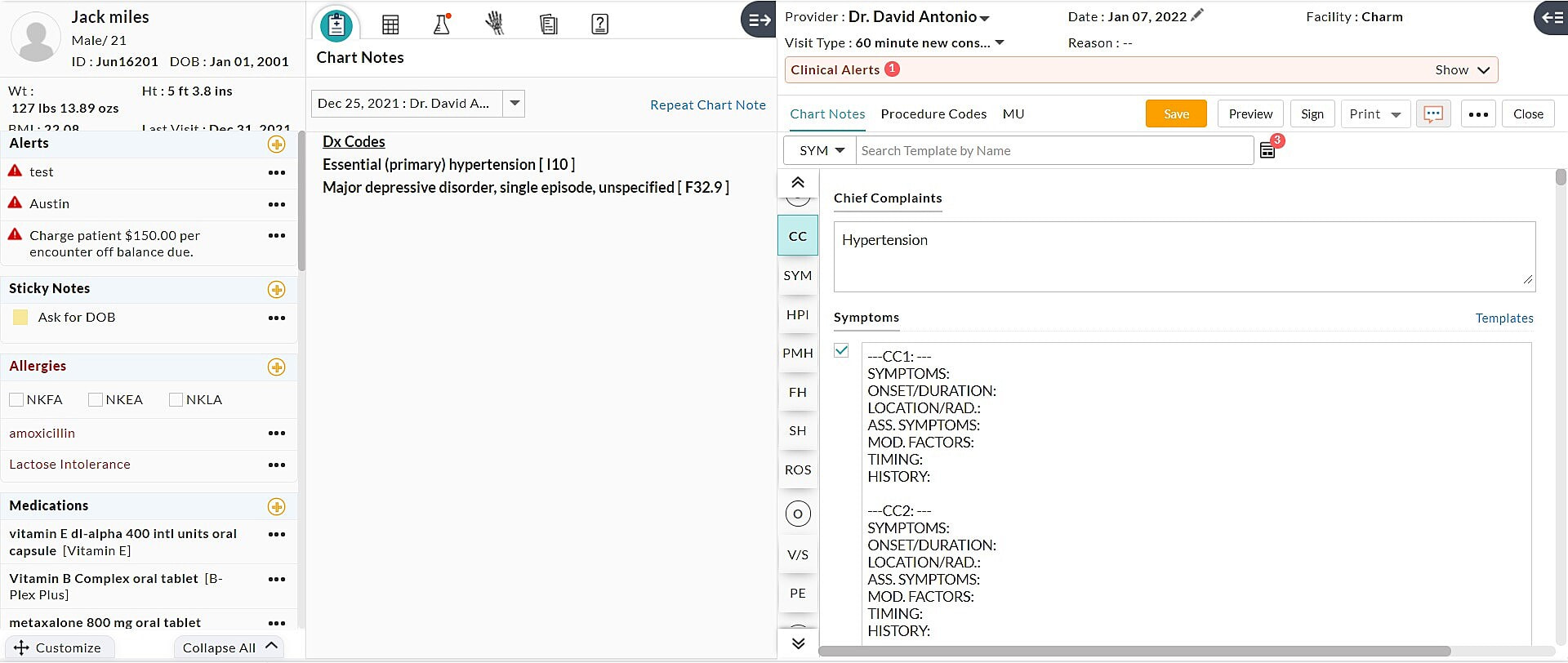The image size is (1568, 663).
Task: Open the SYM template type dropdown
Action: coord(820,151)
